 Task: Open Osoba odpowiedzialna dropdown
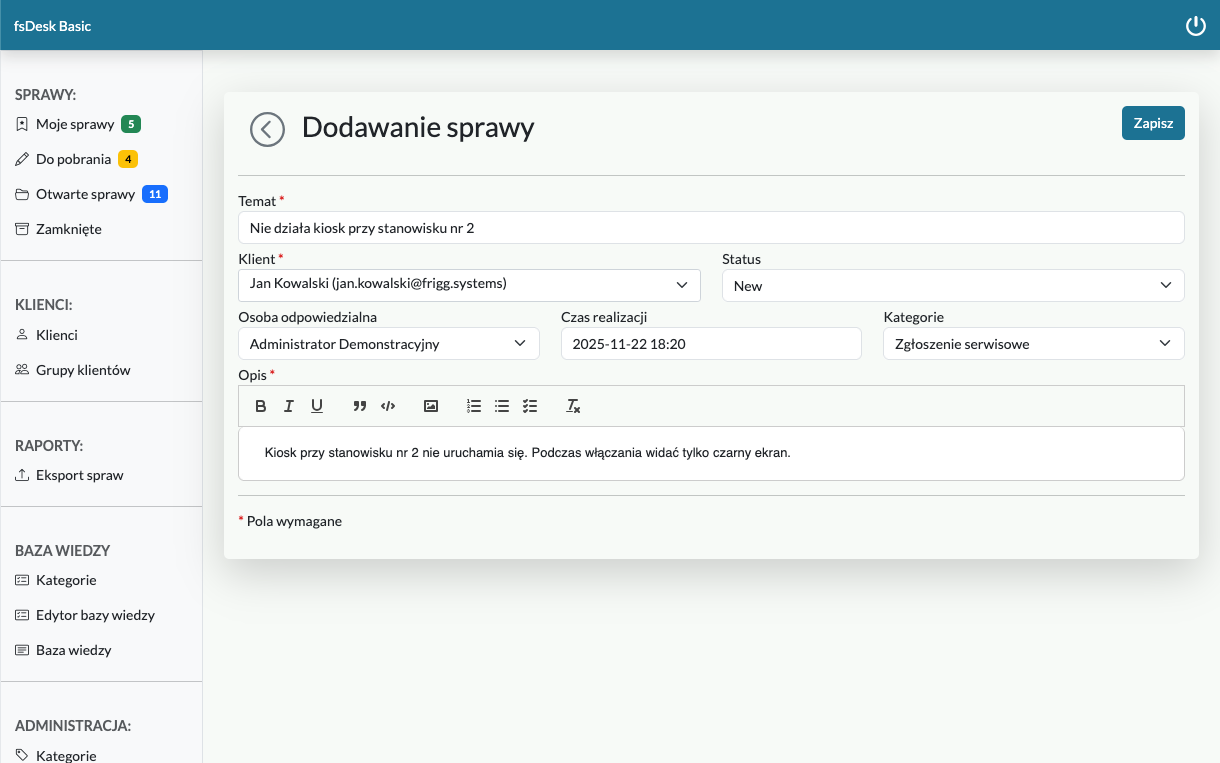388,344
